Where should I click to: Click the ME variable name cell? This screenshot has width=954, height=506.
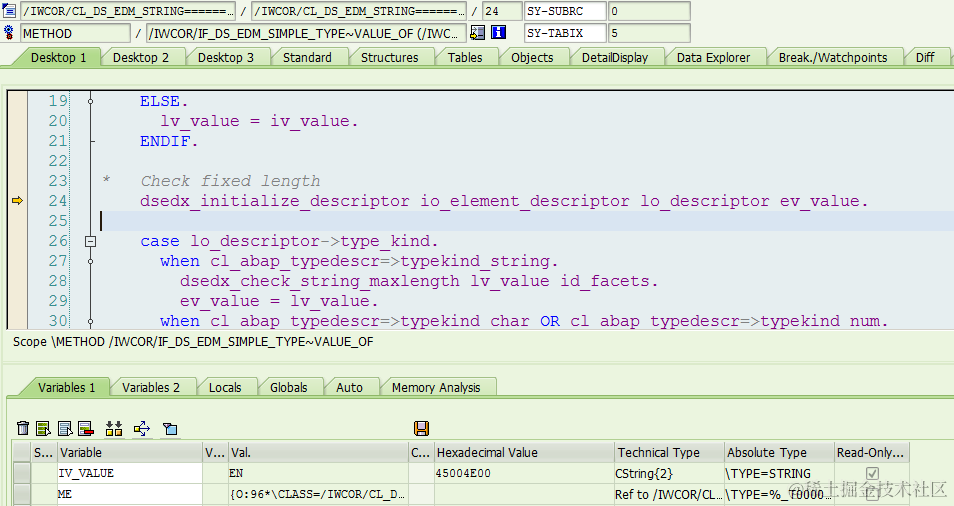130,494
